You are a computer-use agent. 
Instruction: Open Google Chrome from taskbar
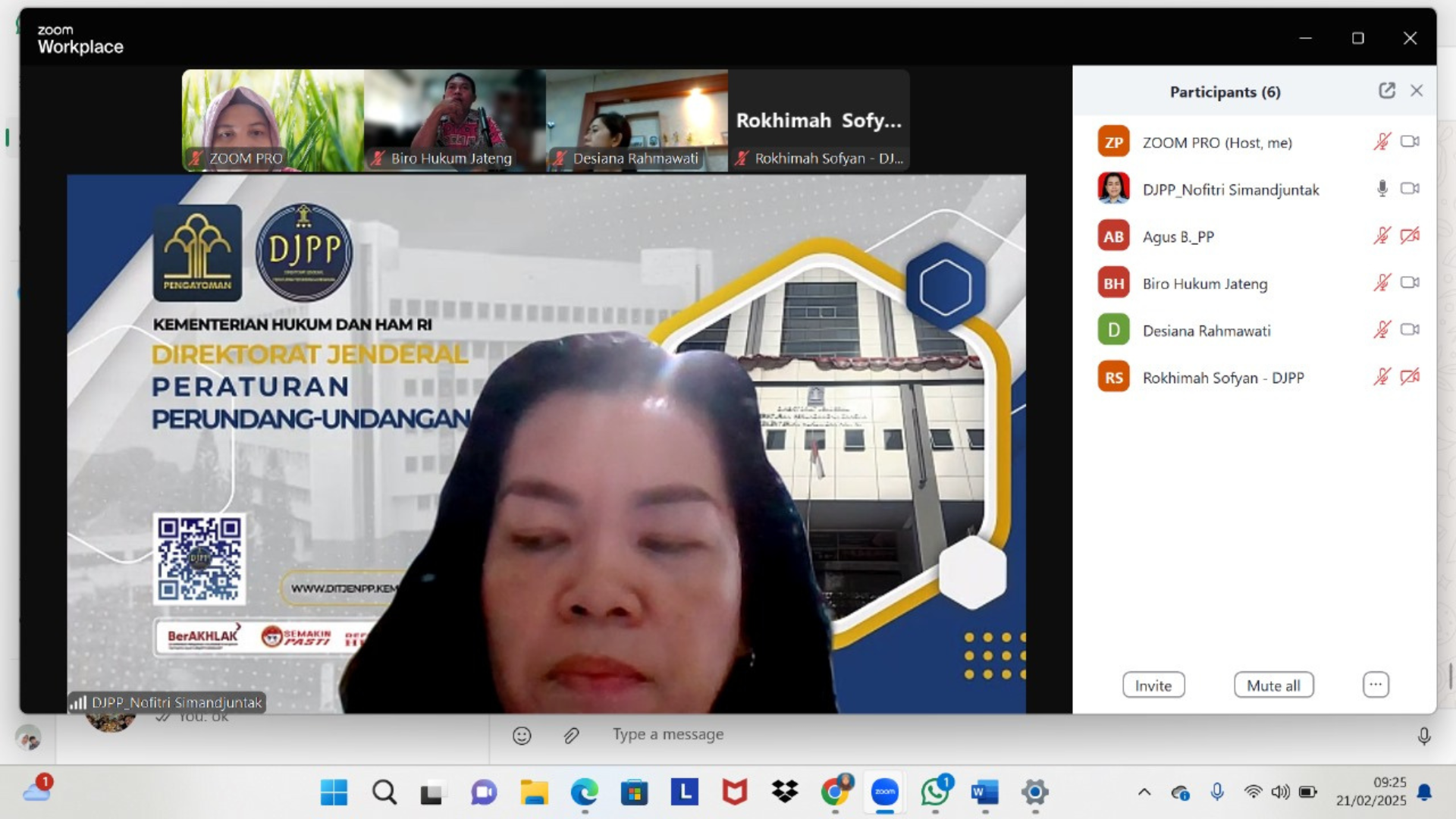[835, 792]
